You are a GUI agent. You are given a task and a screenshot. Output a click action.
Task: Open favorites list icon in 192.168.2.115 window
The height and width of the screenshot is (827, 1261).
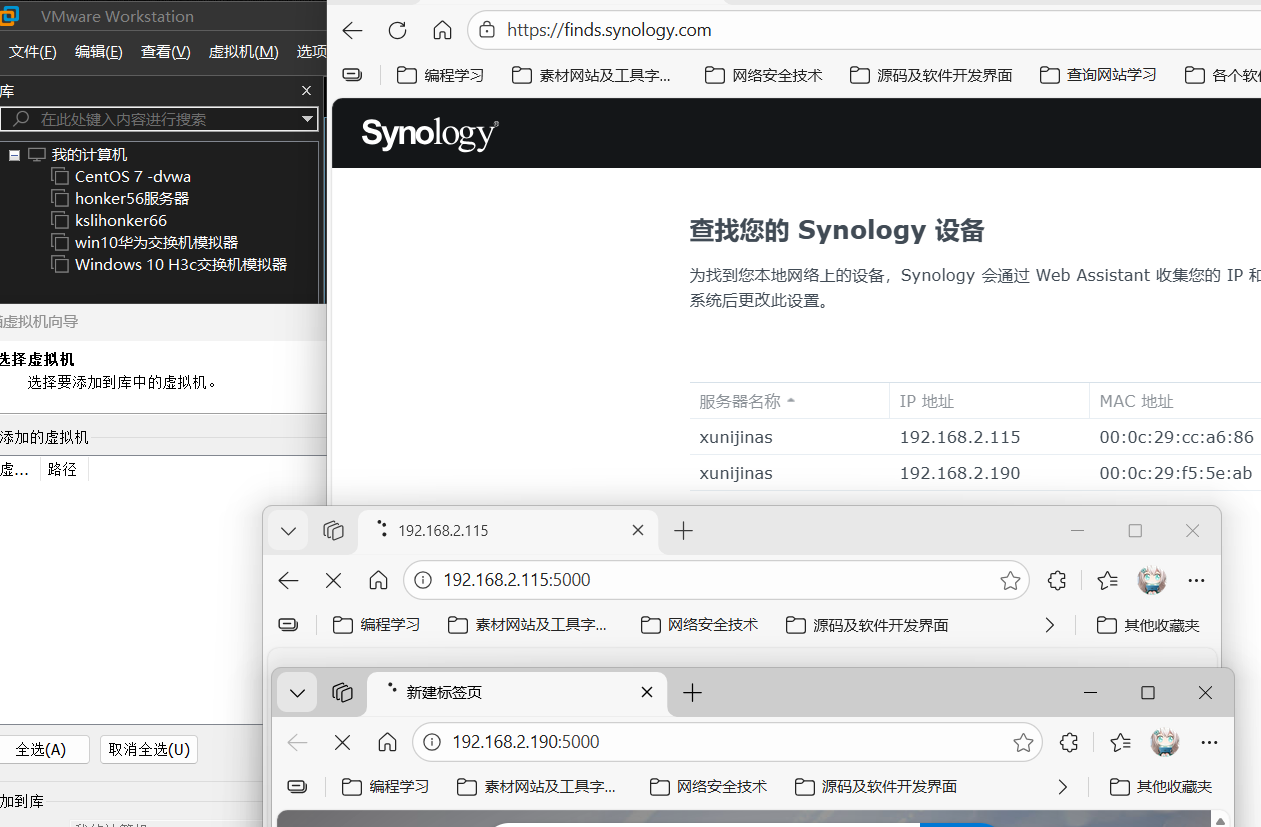pos(1107,580)
